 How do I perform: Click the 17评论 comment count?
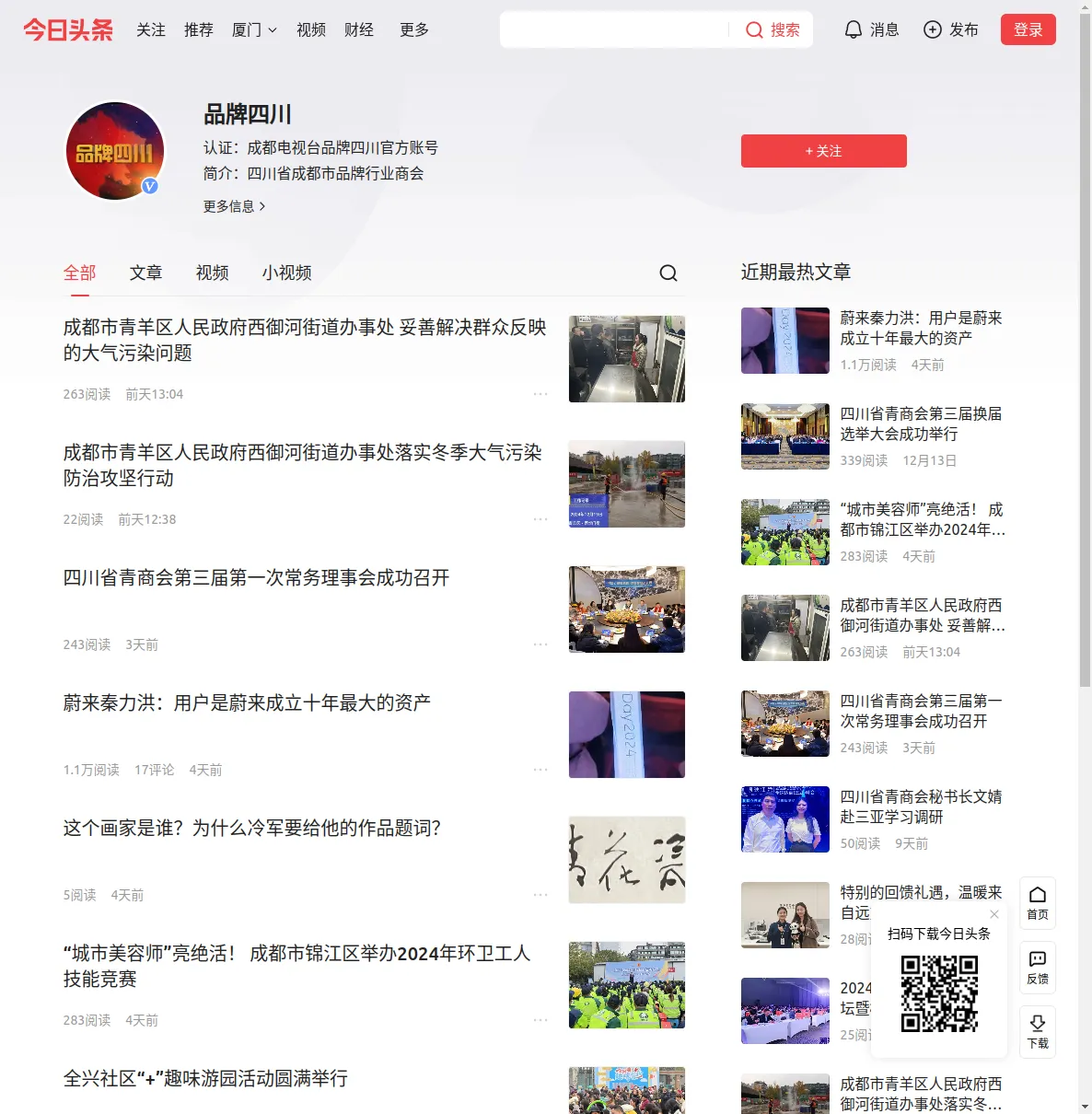click(154, 770)
